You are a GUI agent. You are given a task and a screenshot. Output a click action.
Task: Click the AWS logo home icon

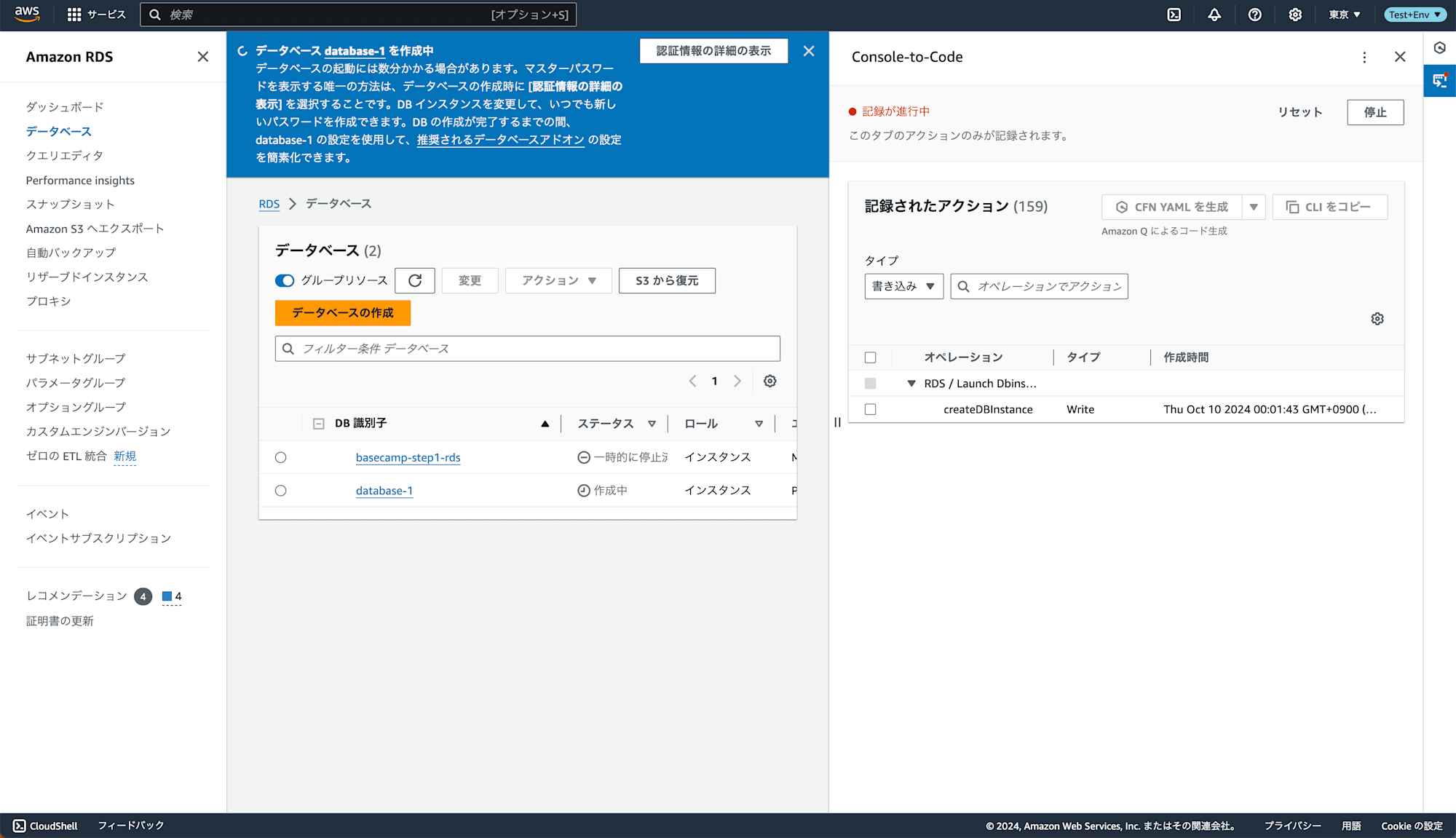pyautogui.click(x=27, y=15)
